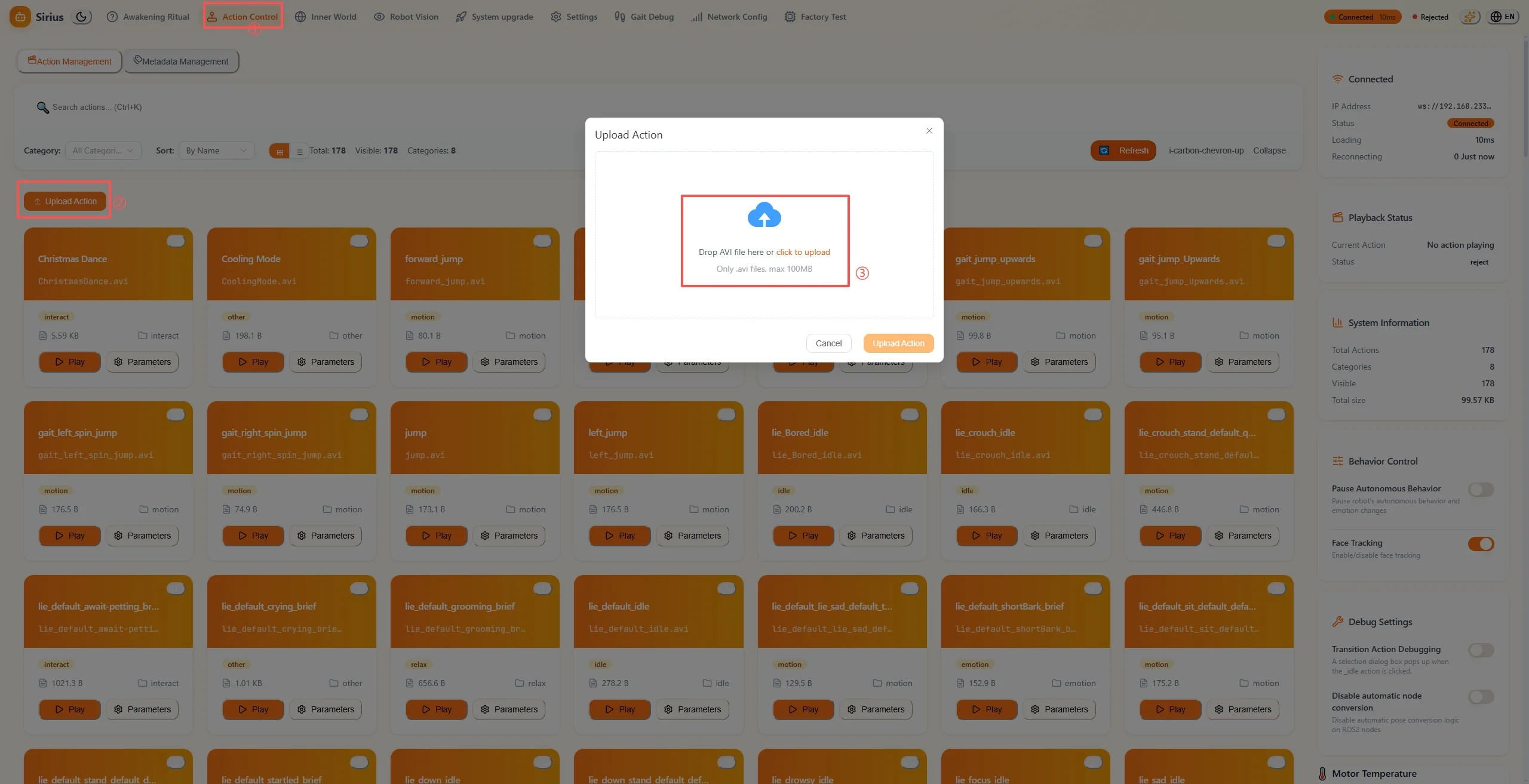1529x784 pixels.
Task: Click the gear icon on lie_Bored_idle's Parameters button
Action: tap(852, 536)
